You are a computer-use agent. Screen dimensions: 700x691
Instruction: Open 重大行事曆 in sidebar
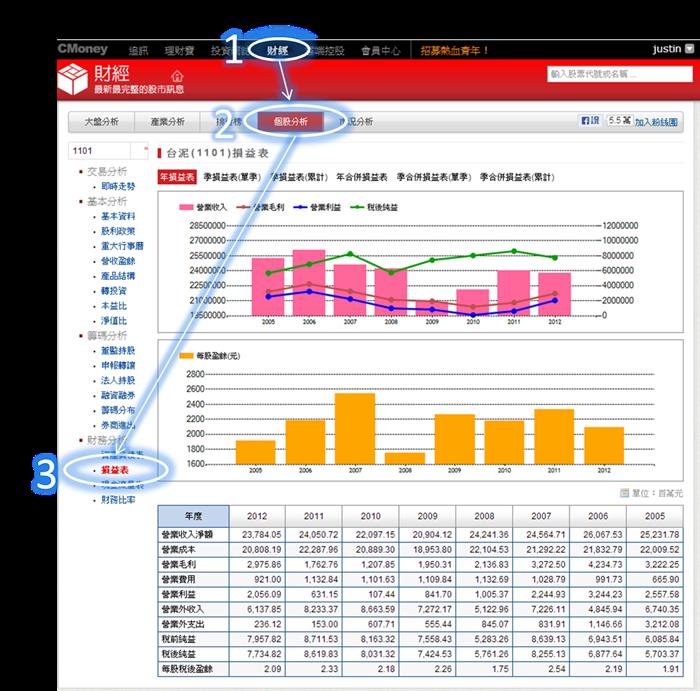(x=122, y=246)
